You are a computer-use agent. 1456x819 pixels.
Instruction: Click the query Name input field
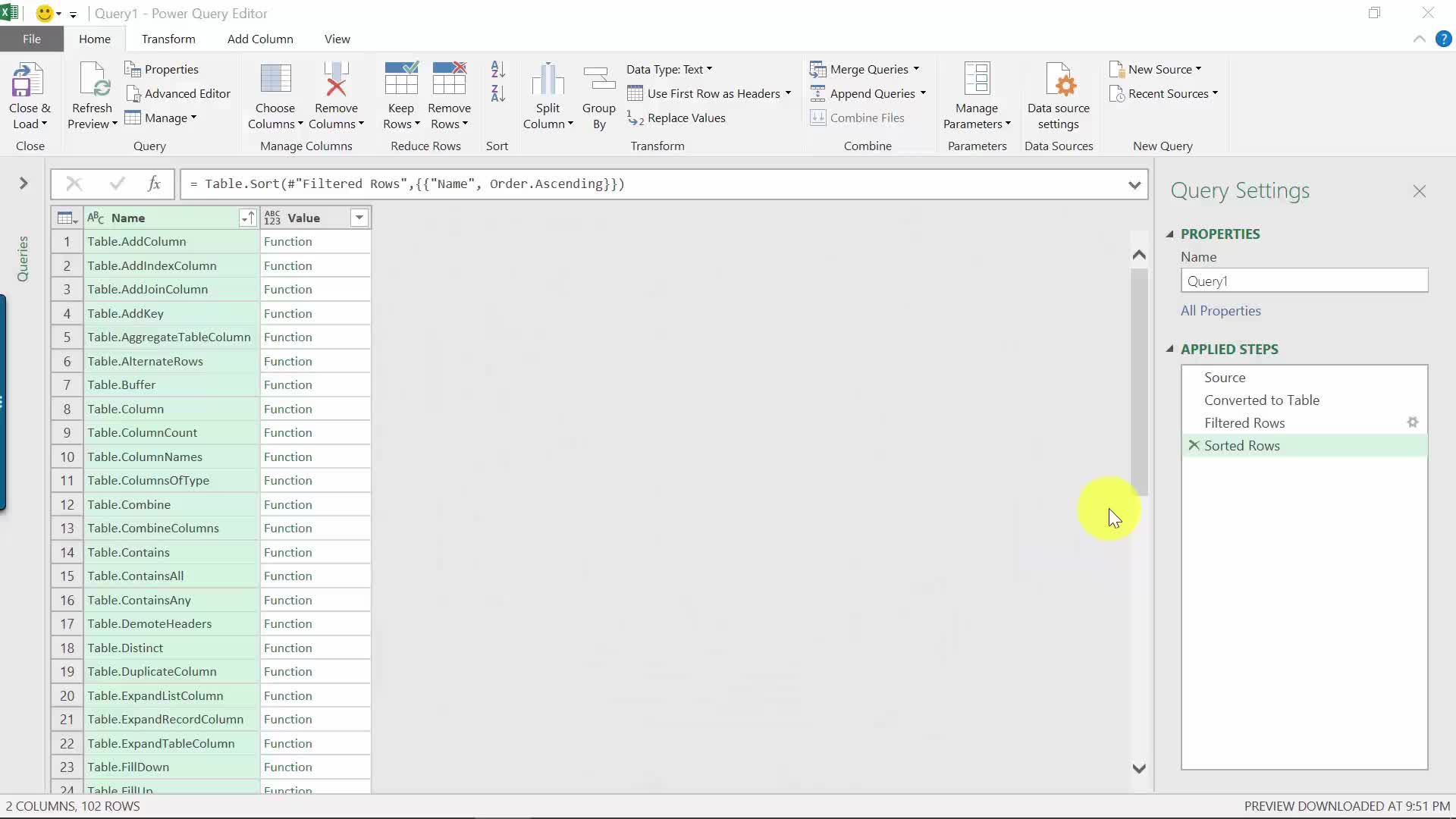coord(1304,281)
